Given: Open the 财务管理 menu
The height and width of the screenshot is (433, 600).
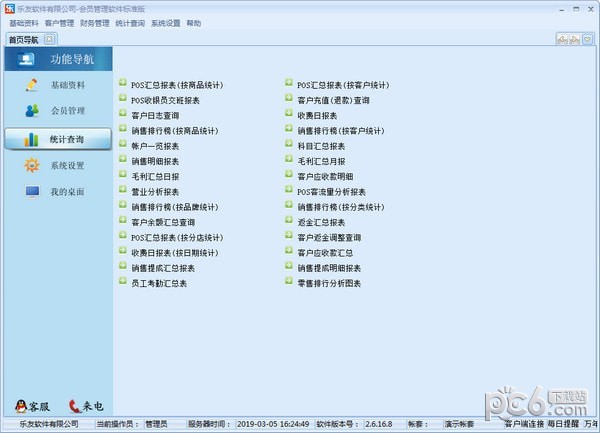Looking at the screenshot, I should pyautogui.click(x=95, y=22).
